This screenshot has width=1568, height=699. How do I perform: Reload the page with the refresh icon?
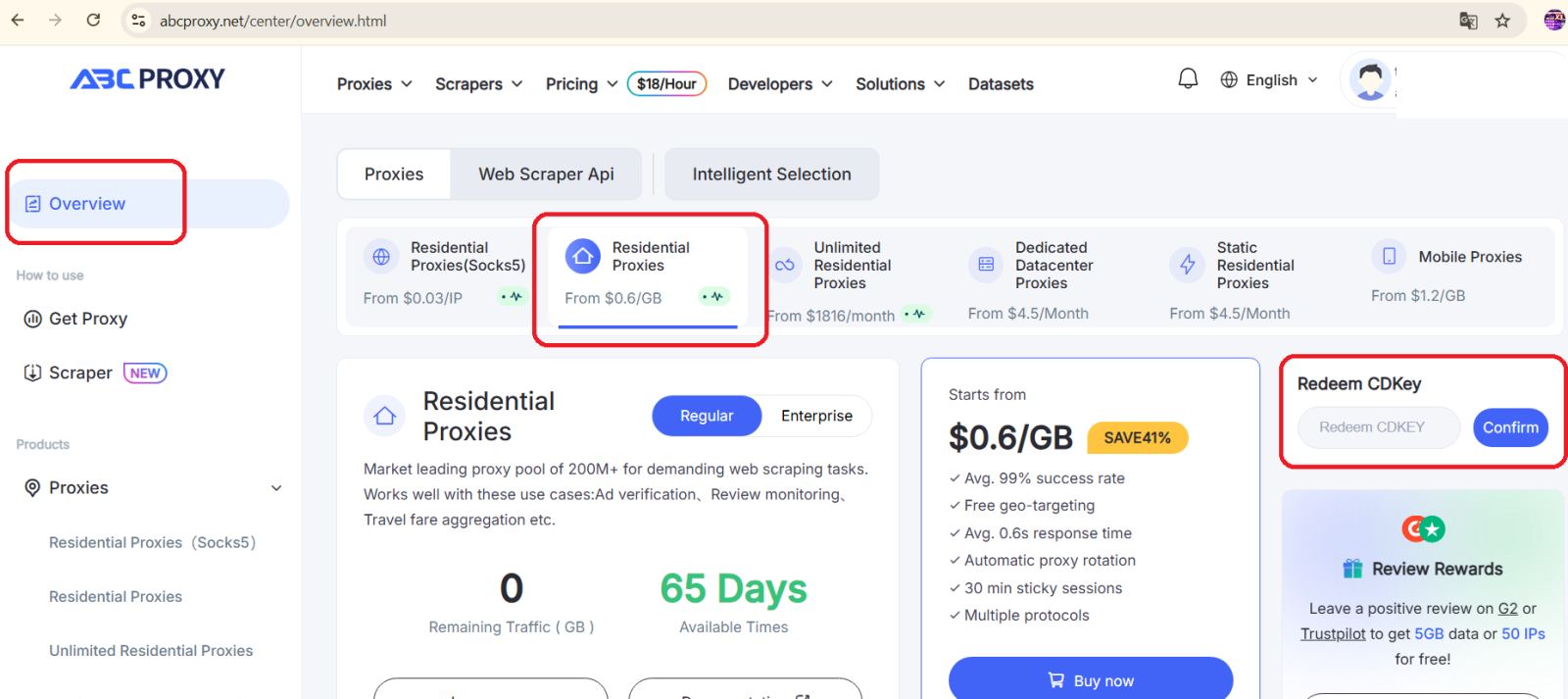tap(93, 21)
